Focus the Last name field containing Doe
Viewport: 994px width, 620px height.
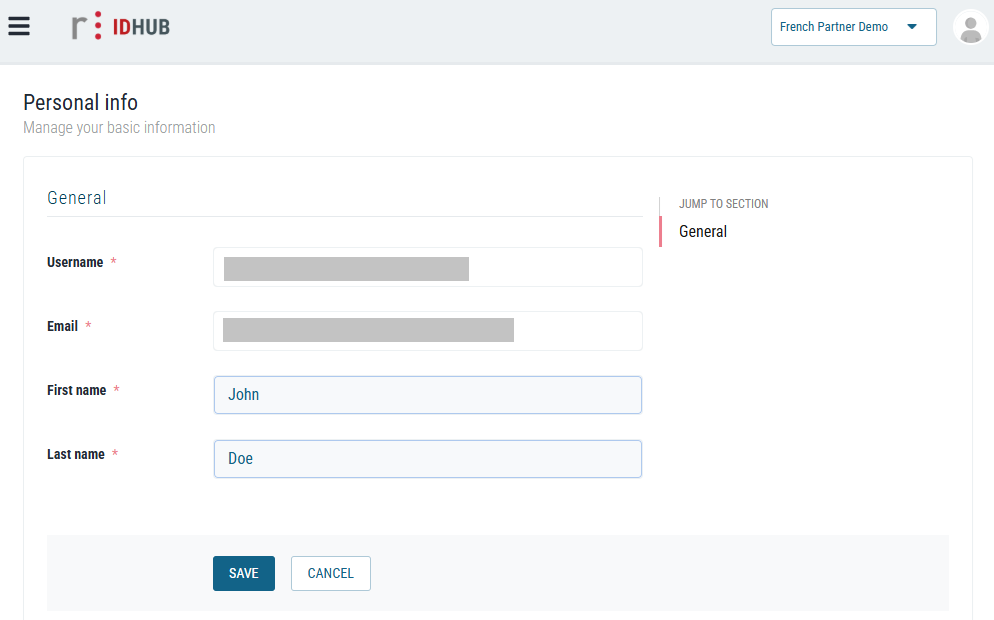tap(427, 459)
